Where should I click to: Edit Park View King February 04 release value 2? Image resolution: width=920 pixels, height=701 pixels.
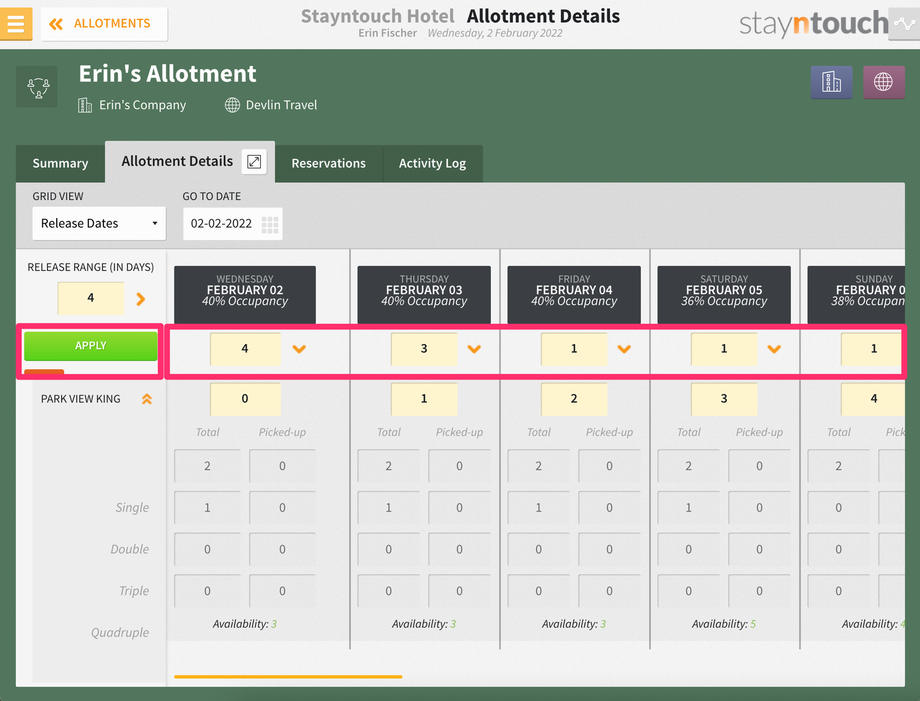(x=574, y=399)
